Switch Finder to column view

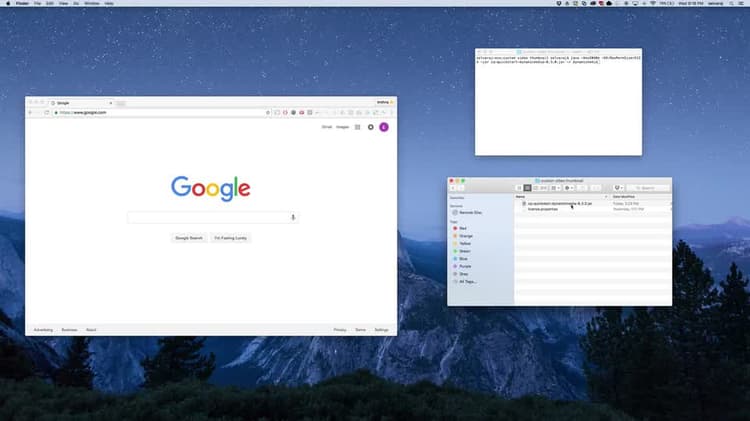(536, 188)
